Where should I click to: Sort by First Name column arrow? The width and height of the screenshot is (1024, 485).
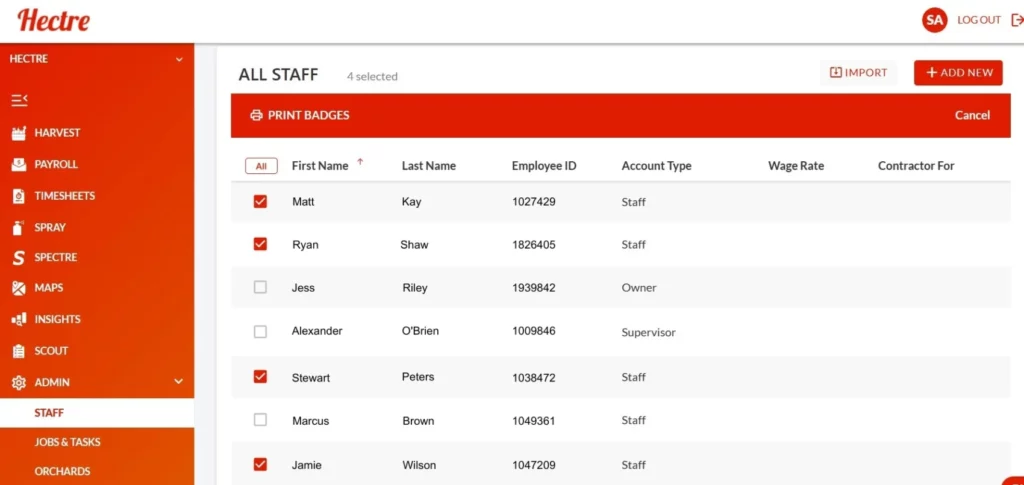click(x=360, y=162)
